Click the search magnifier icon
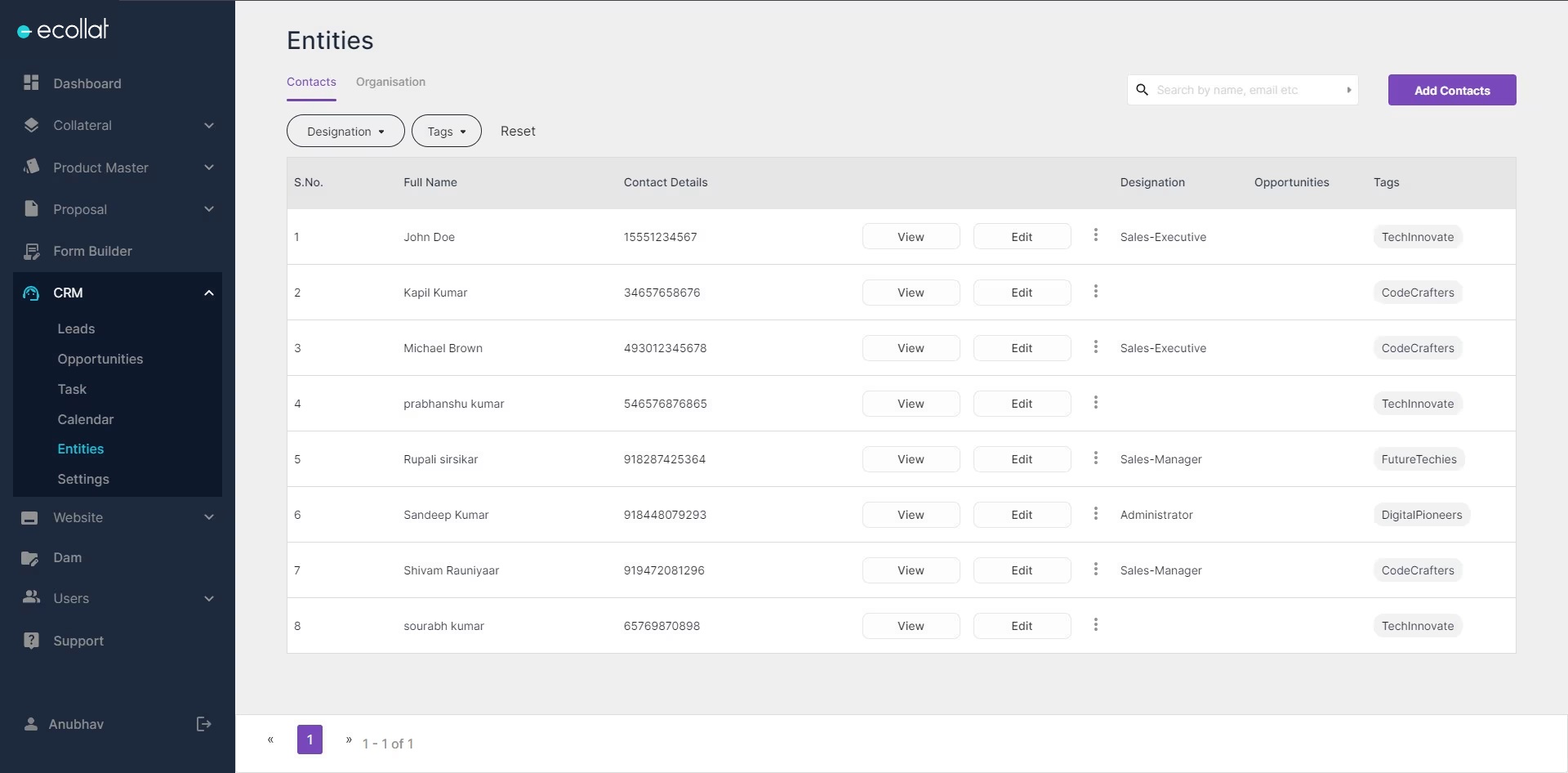The height and width of the screenshot is (773, 1568). (x=1142, y=90)
